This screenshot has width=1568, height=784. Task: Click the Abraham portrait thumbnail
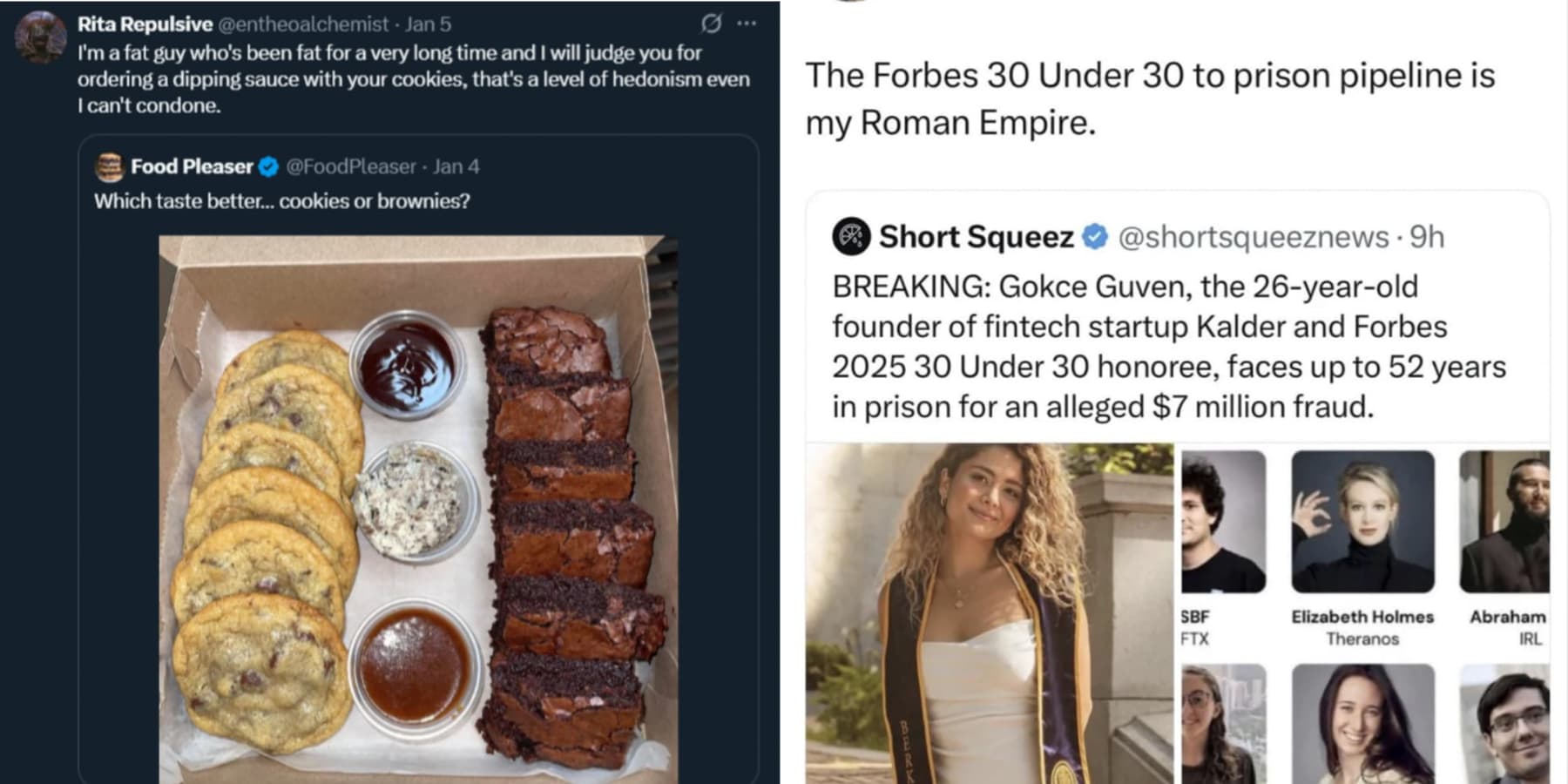tap(1505, 521)
